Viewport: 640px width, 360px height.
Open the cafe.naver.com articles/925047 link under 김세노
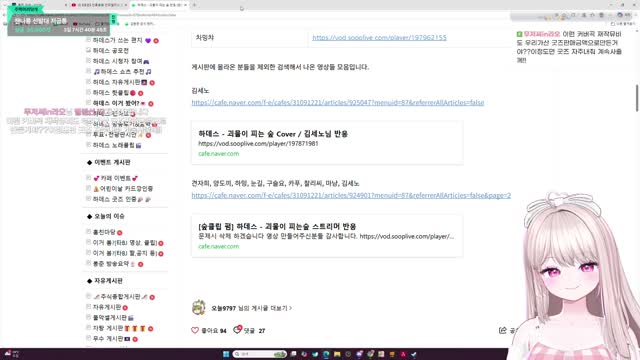(x=338, y=102)
